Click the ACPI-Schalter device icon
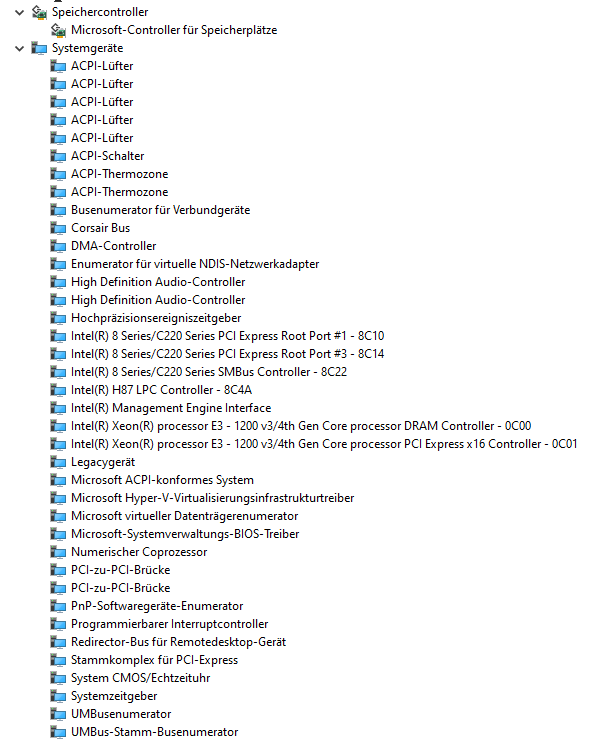Viewport: 614px width, 745px height. [x=58, y=156]
